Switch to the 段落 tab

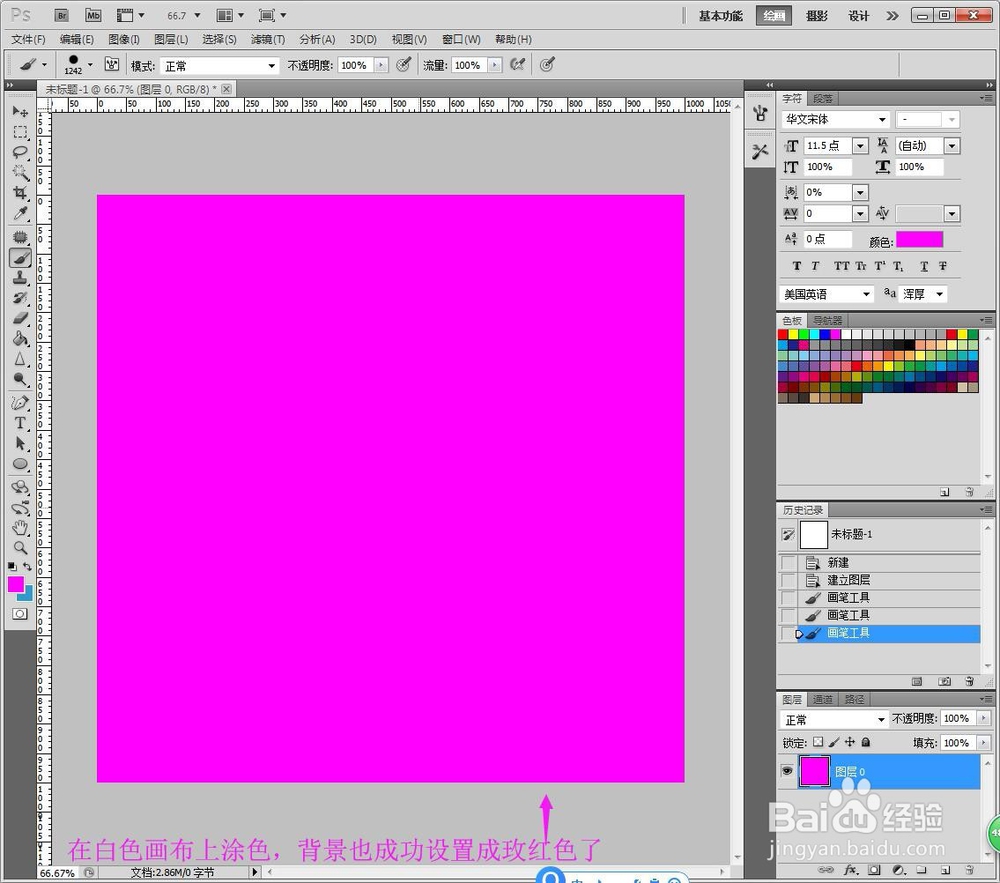(x=823, y=98)
